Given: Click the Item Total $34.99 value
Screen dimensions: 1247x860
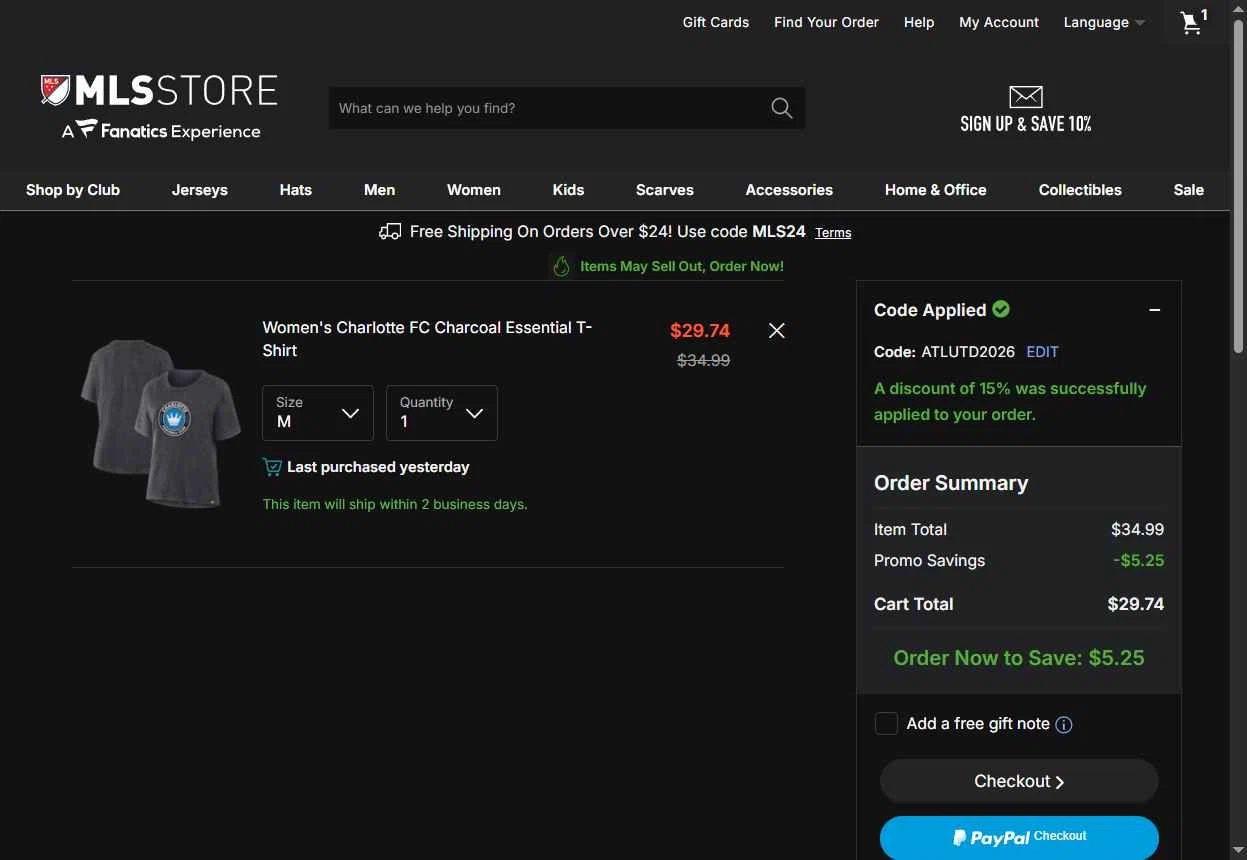Looking at the screenshot, I should tap(1138, 530).
